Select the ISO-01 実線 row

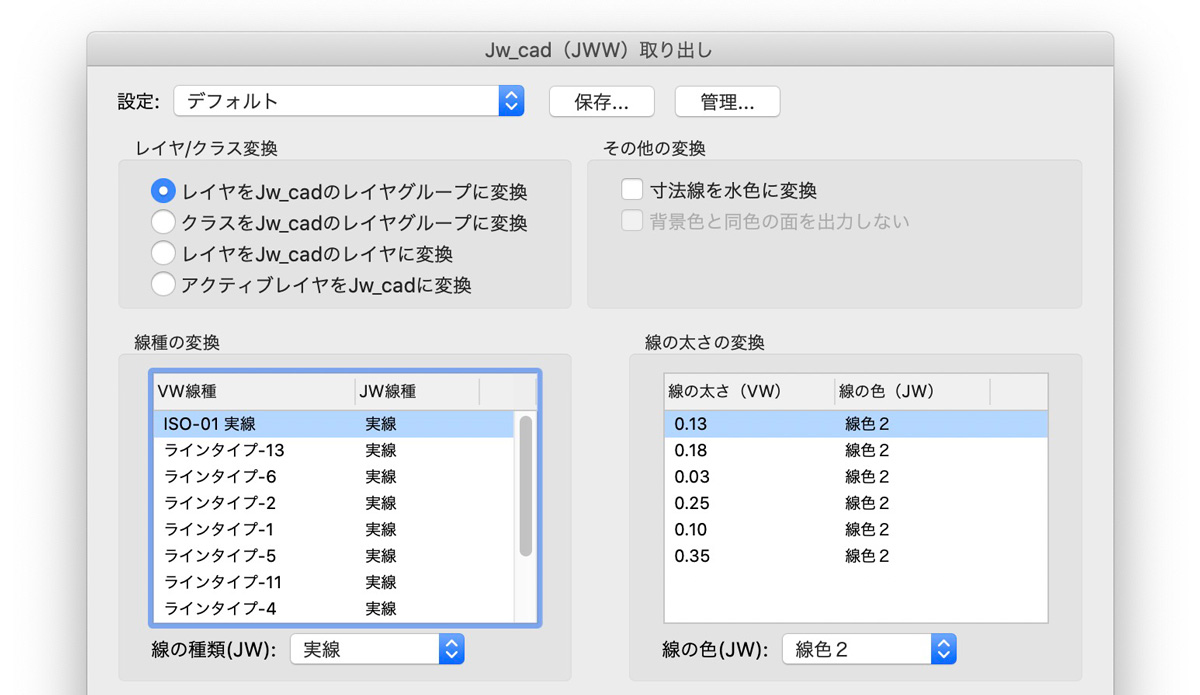(333, 424)
